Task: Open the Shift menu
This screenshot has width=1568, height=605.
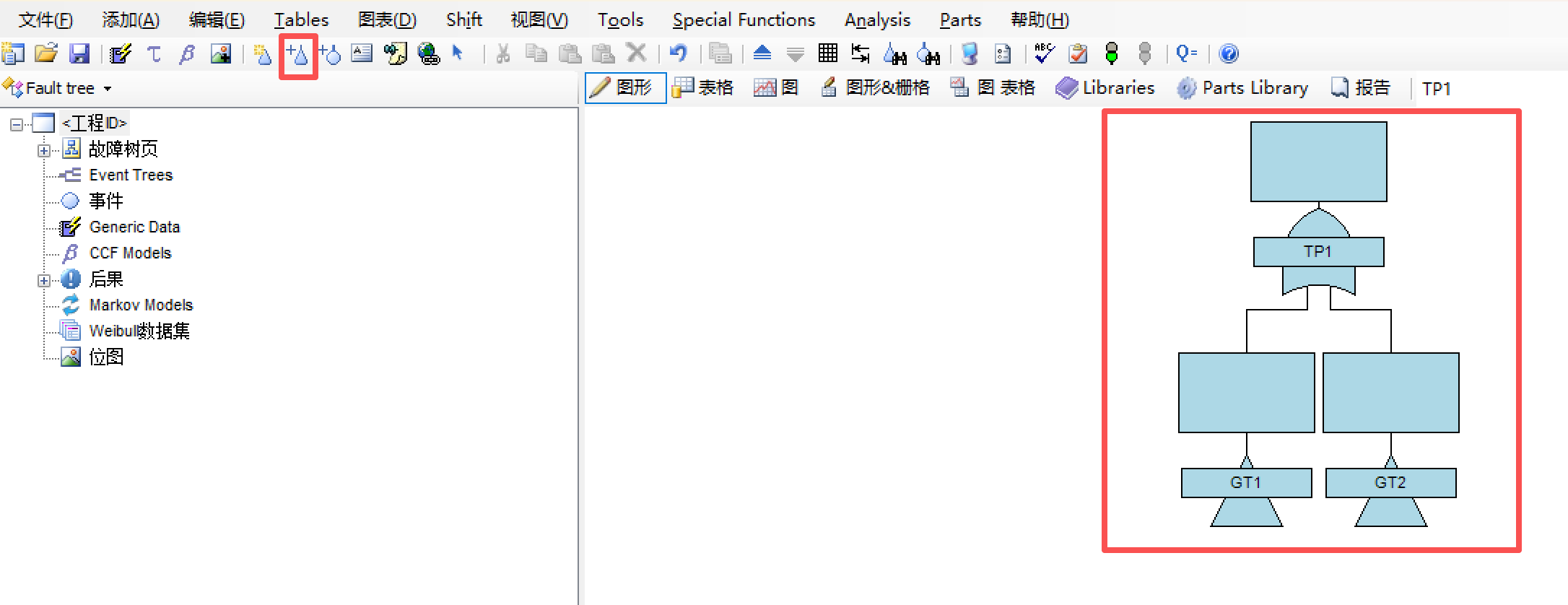Action: coord(464,19)
